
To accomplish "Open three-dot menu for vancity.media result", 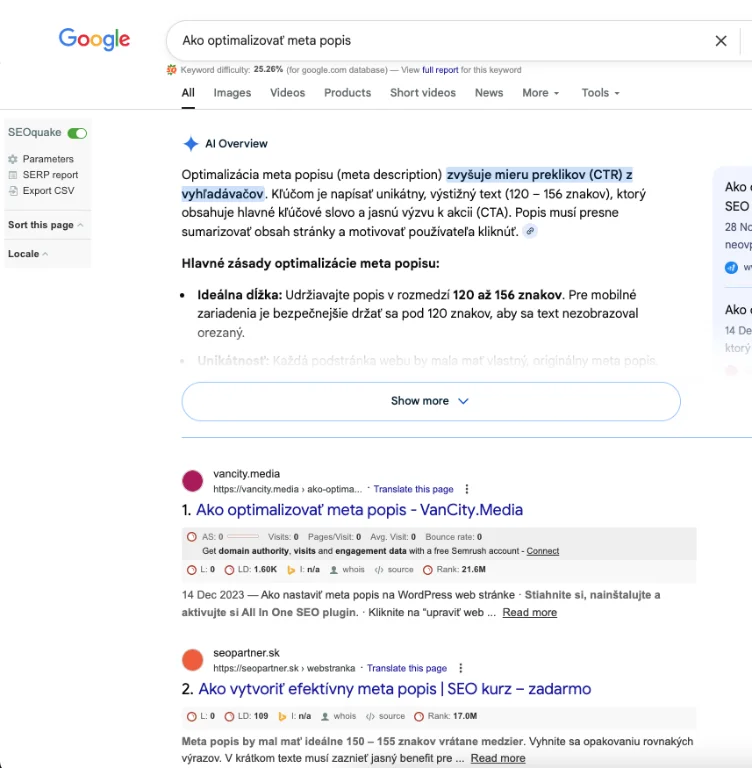I will click(467, 489).
